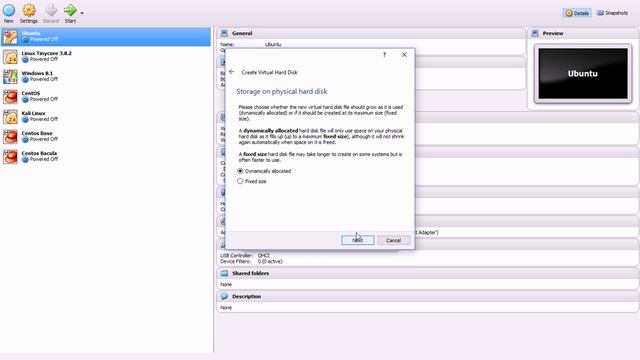Image resolution: width=640 pixels, height=360 pixels.
Task: Select the CentOS virtual machine
Action: (x=106, y=96)
